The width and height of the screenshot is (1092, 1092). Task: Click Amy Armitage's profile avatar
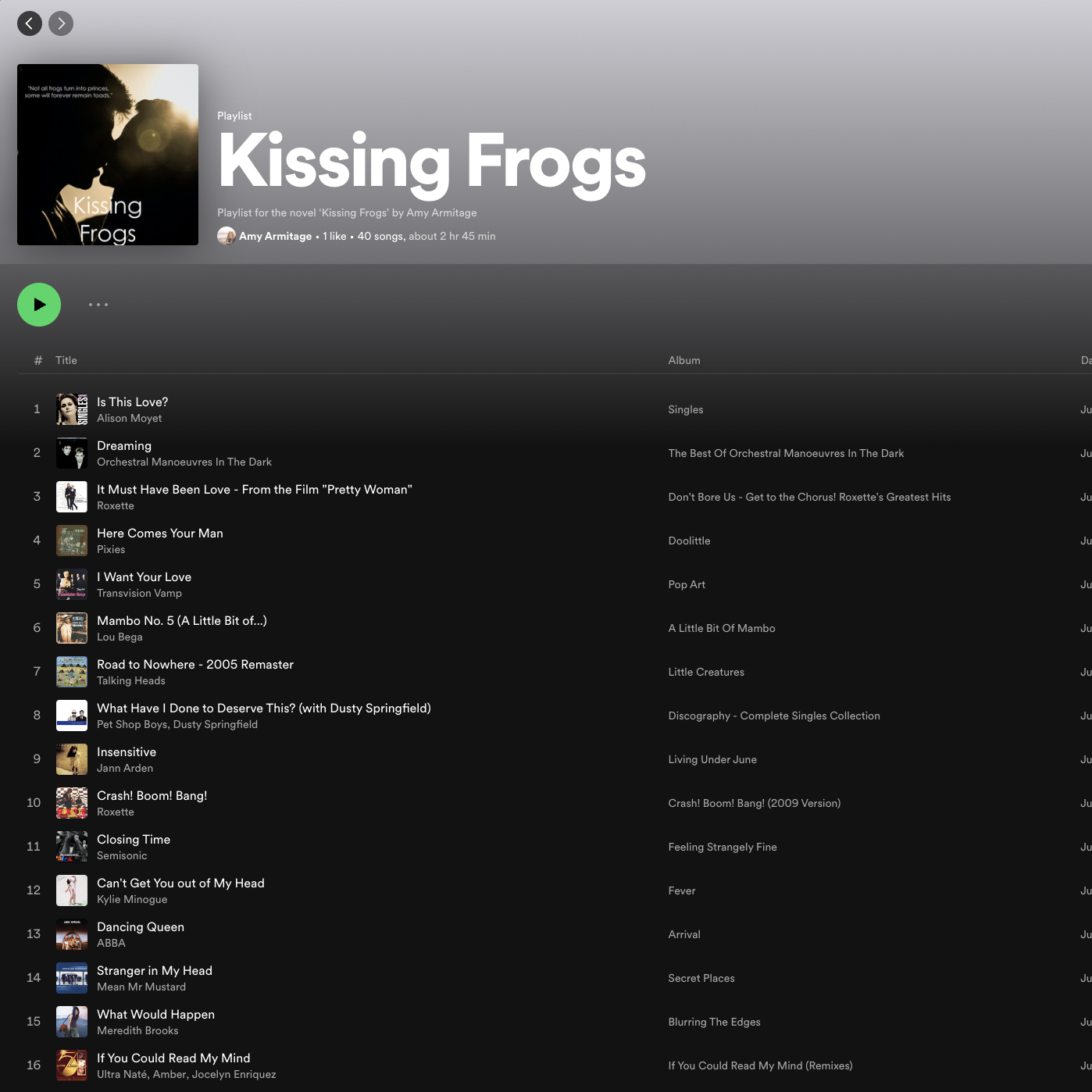click(x=227, y=236)
